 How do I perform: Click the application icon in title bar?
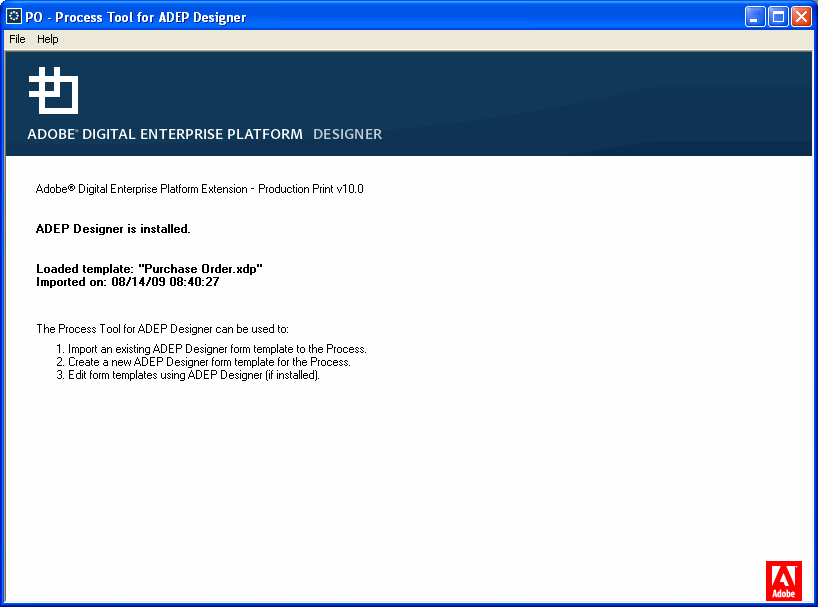coord(14,17)
